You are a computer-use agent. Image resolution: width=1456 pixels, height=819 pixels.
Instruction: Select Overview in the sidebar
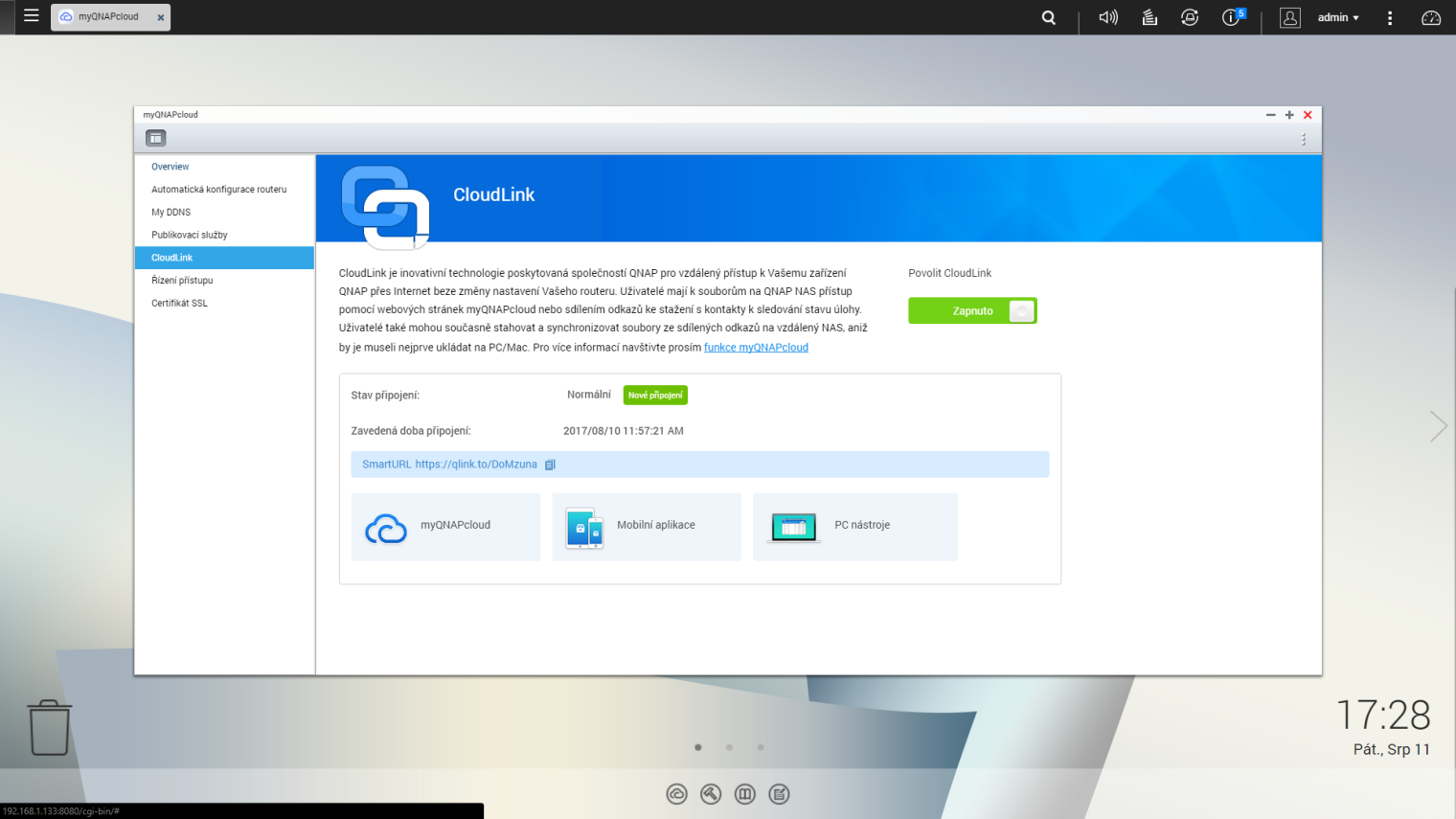pyautogui.click(x=224, y=167)
